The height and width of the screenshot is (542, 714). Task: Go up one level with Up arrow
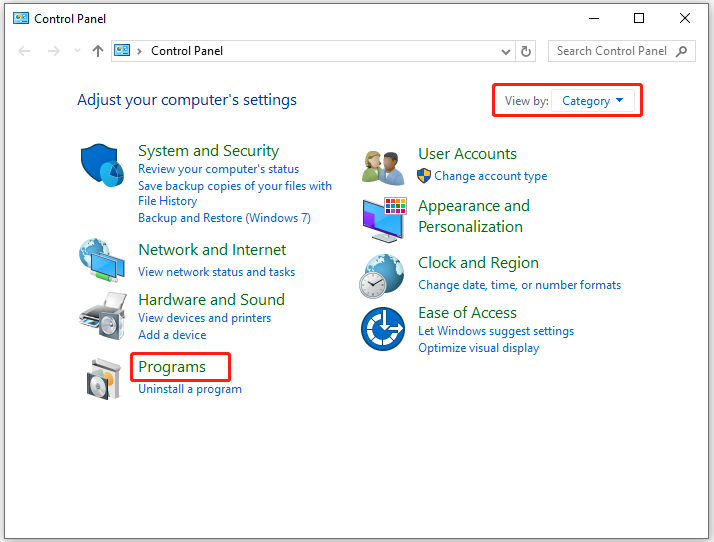click(x=97, y=51)
